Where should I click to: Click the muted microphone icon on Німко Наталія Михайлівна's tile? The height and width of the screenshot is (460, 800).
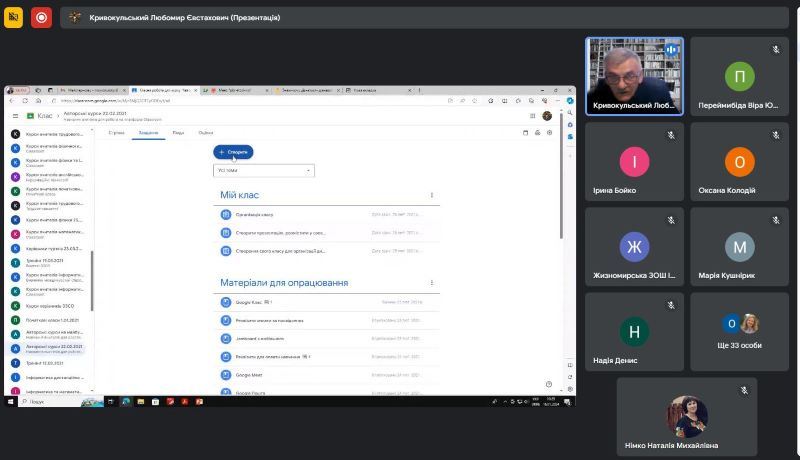point(744,391)
